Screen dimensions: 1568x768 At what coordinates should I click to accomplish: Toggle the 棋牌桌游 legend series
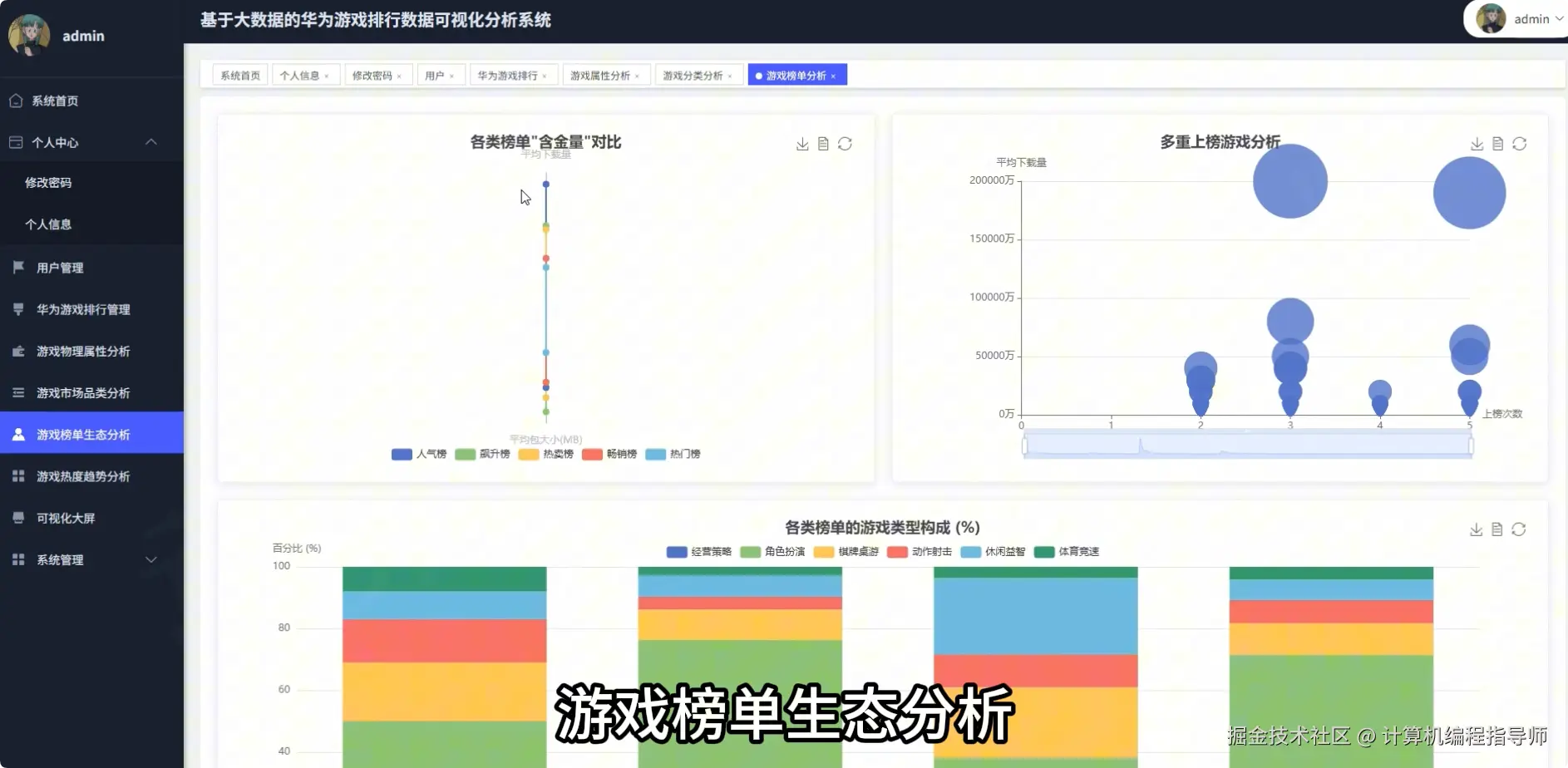click(846, 552)
